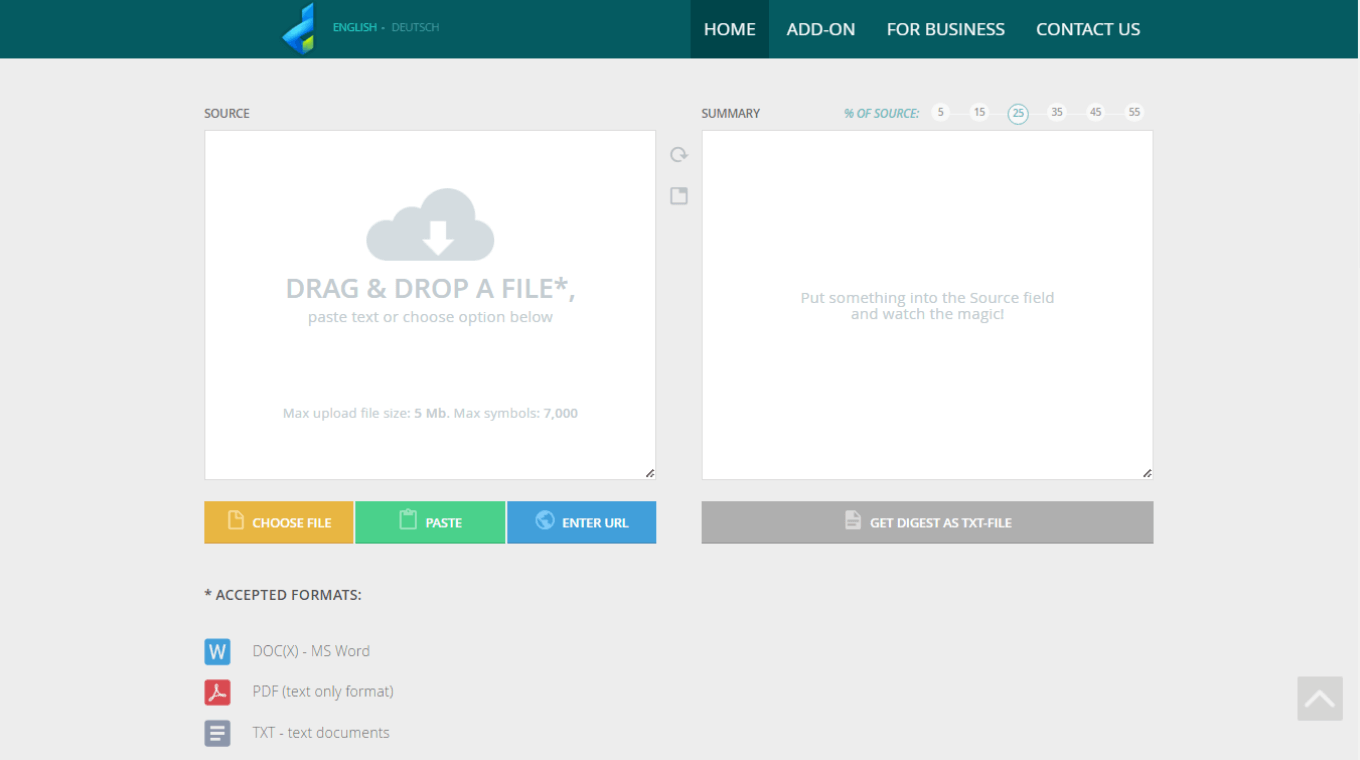Click the refresh summary arrow icon
This screenshot has width=1360, height=760.
(x=679, y=155)
